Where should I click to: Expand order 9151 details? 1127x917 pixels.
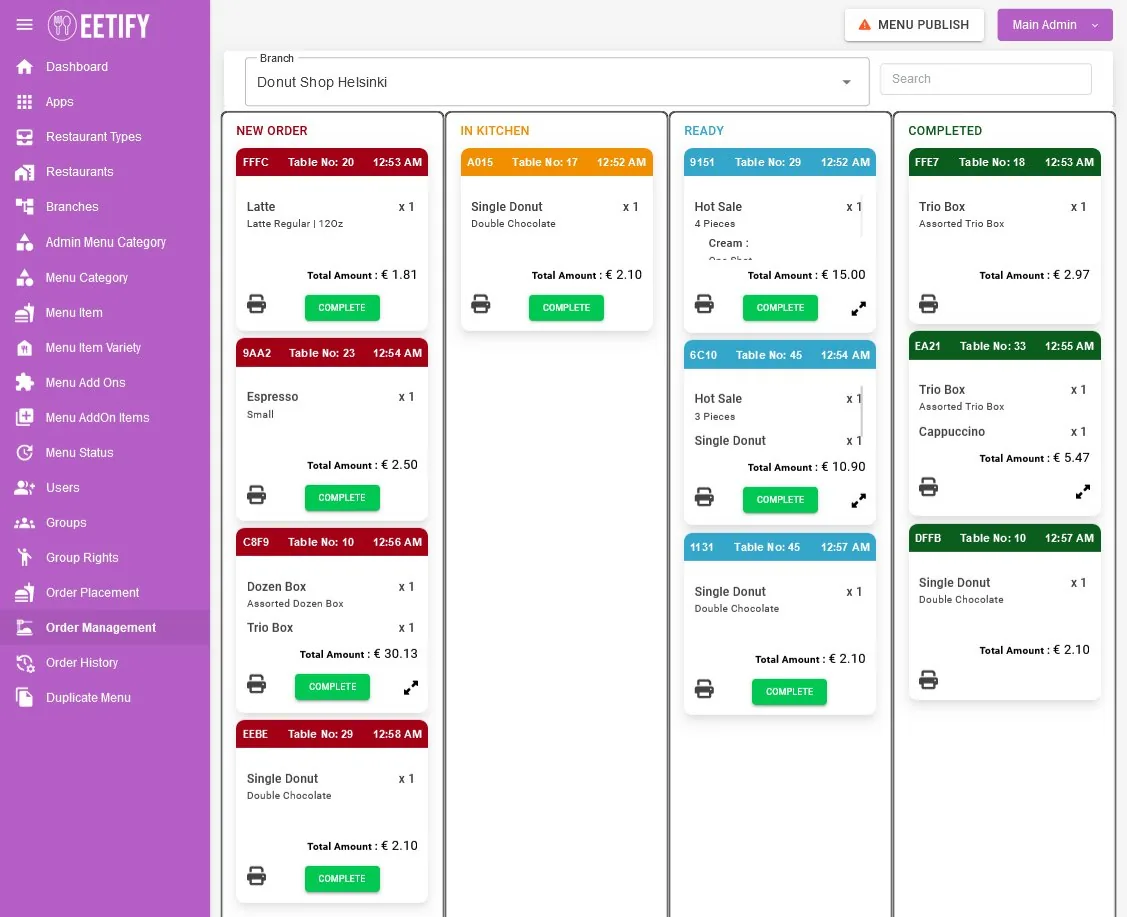coord(859,308)
